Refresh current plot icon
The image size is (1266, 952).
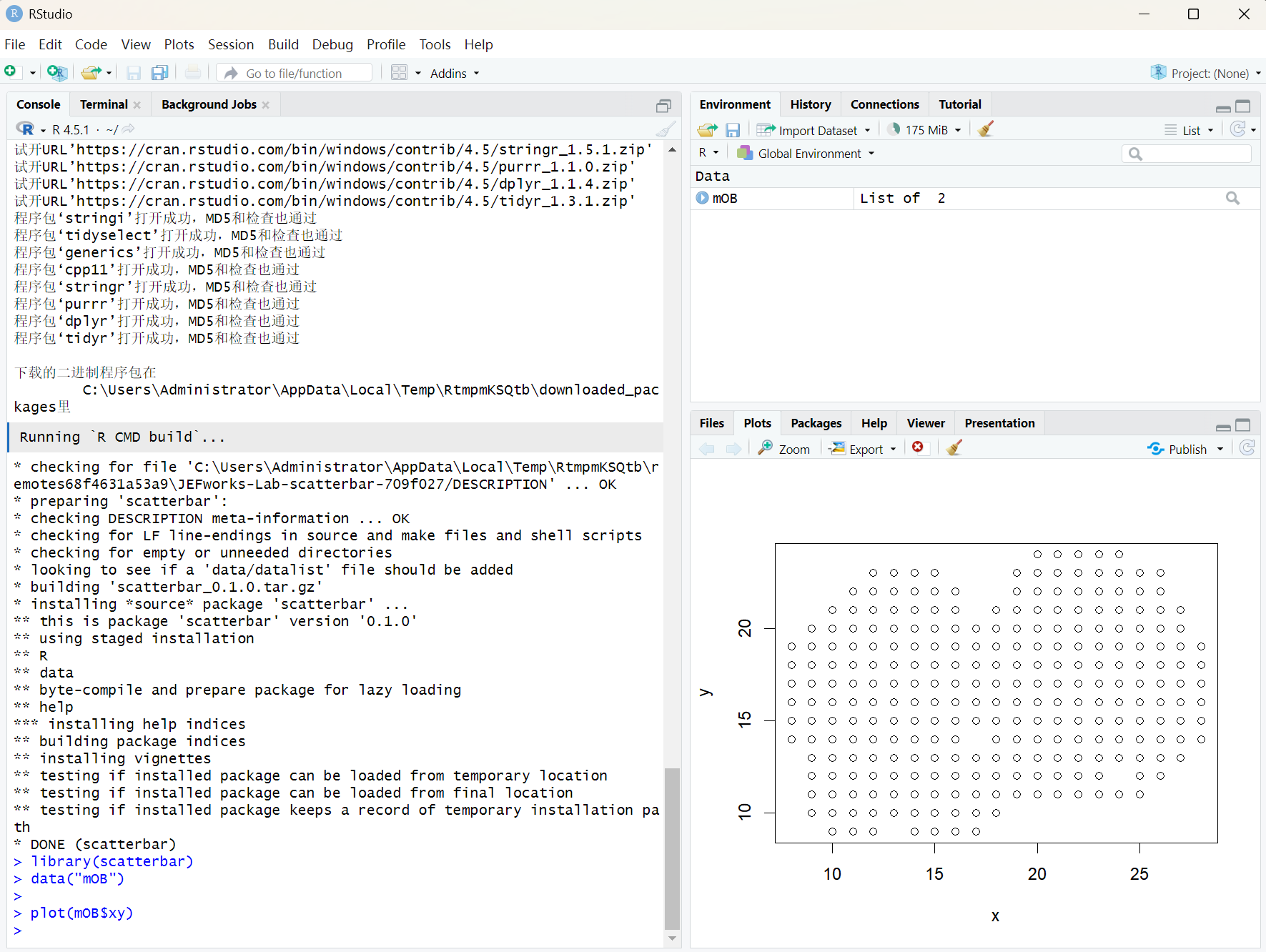click(x=1247, y=447)
